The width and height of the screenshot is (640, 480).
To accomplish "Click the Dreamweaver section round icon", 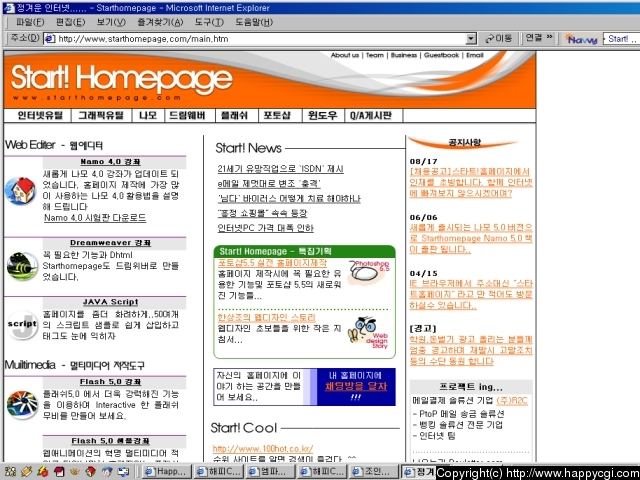I will point(22,267).
